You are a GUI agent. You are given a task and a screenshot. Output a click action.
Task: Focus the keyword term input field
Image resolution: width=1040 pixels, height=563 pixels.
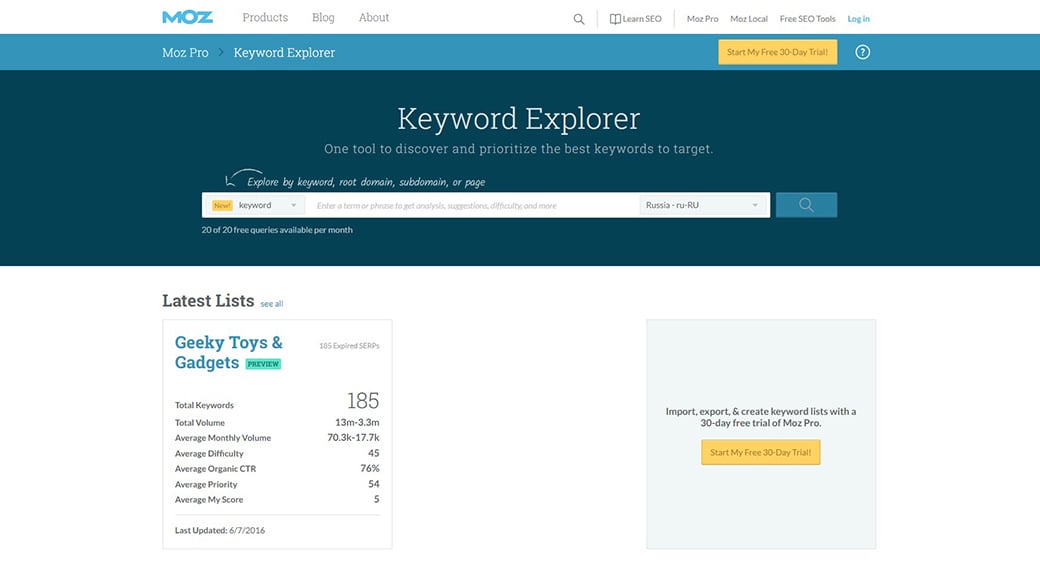[x=470, y=205]
